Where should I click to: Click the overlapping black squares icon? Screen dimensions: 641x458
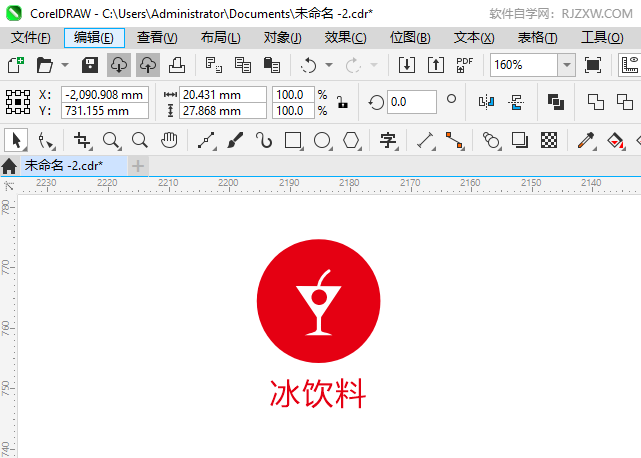pyautogui.click(x=556, y=102)
